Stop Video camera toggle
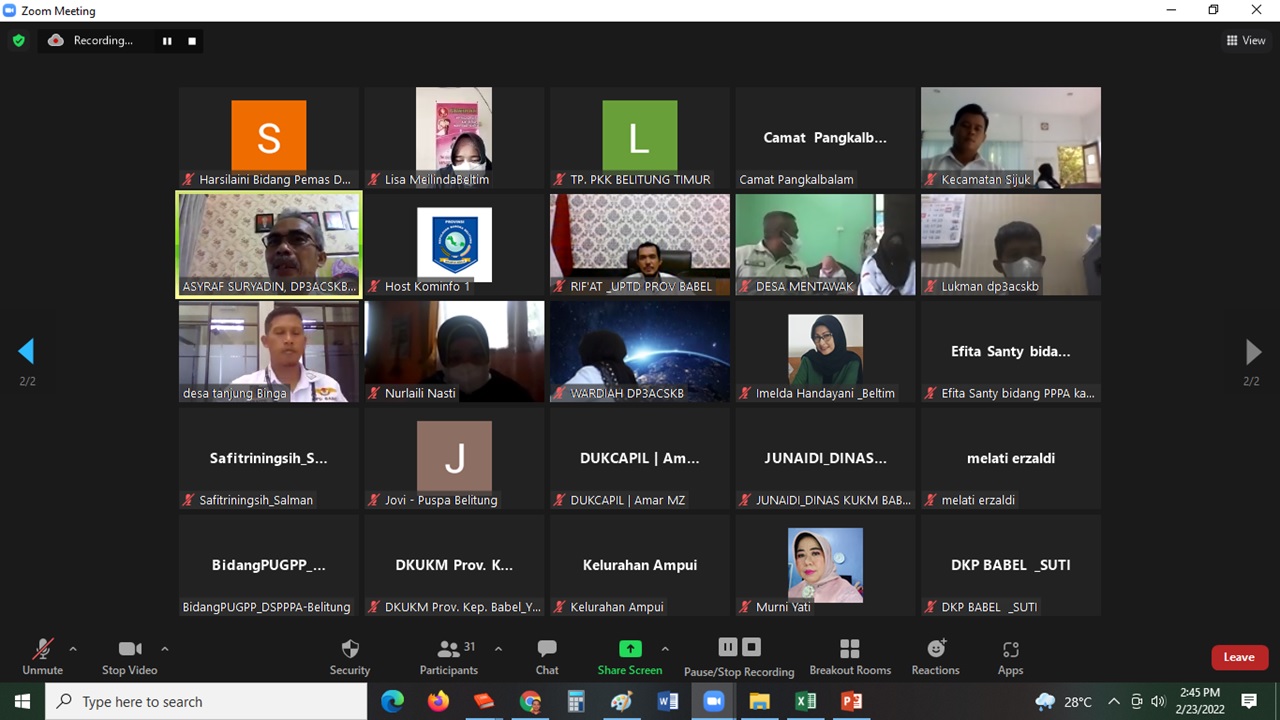Screen dimensions: 1280x720 click(129, 656)
